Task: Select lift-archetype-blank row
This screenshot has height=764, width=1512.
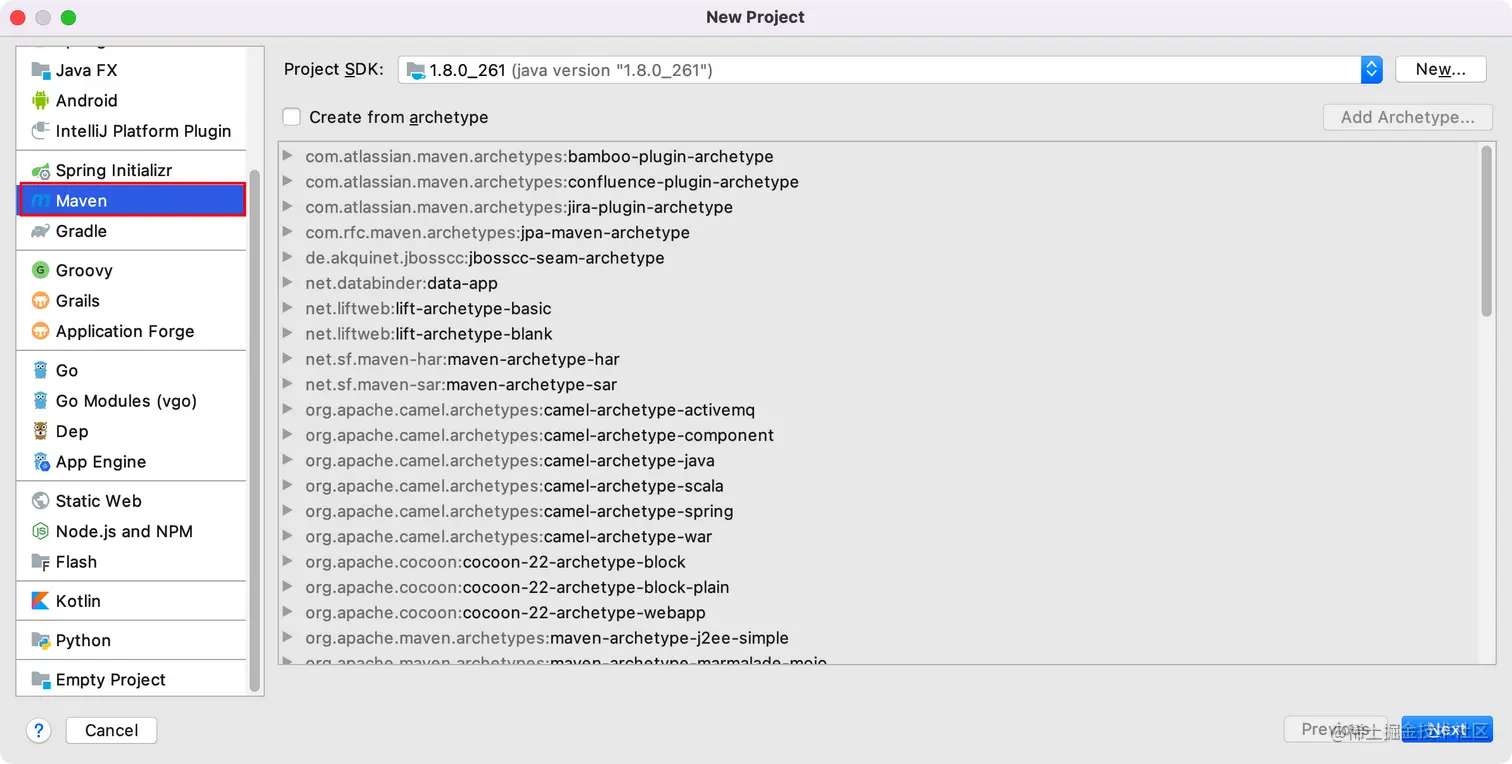Action: tap(880, 334)
